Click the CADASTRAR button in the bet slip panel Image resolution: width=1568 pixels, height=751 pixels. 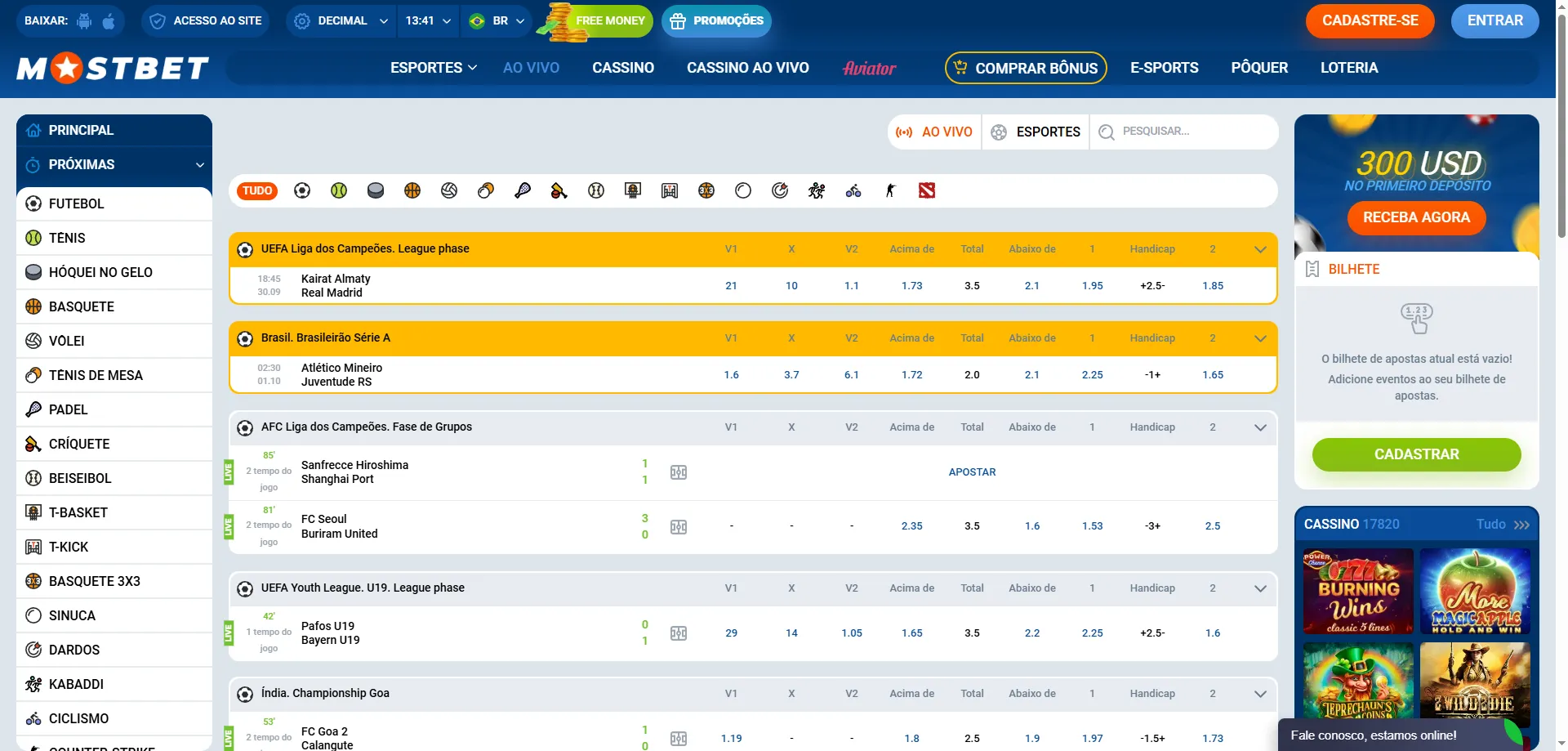pos(1416,454)
